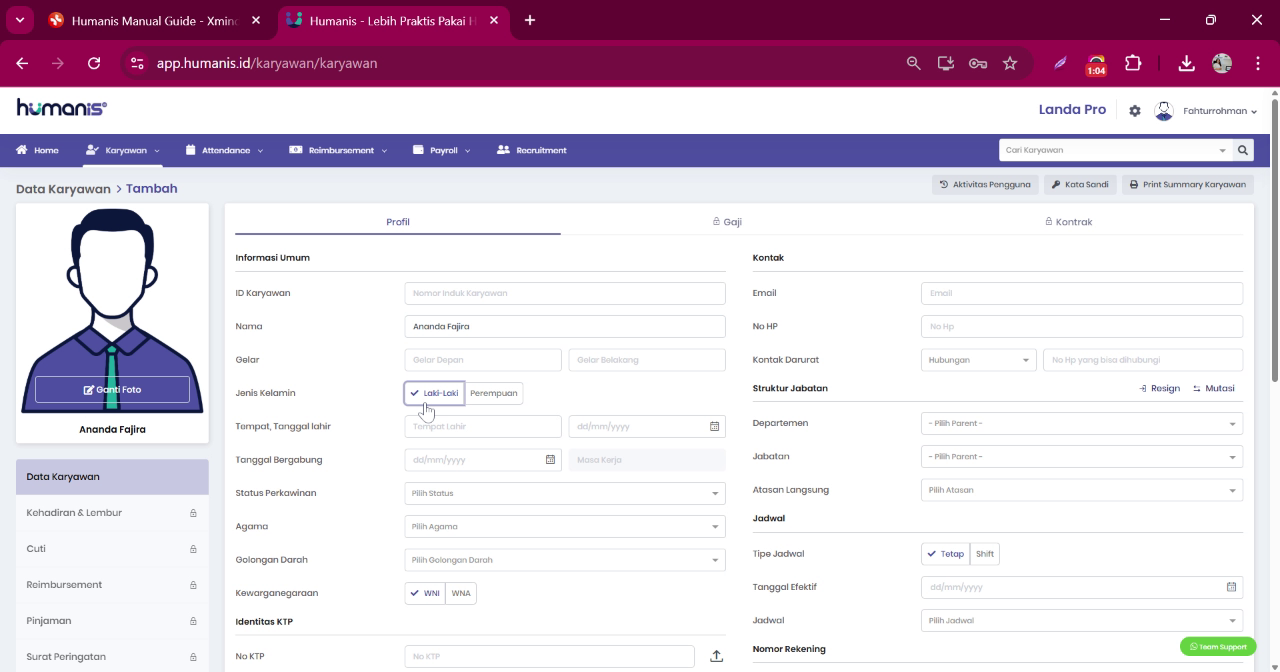The width and height of the screenshot is (1280, 672).
Task: Click the Email input field
Action: click(x=1082, y=293)
